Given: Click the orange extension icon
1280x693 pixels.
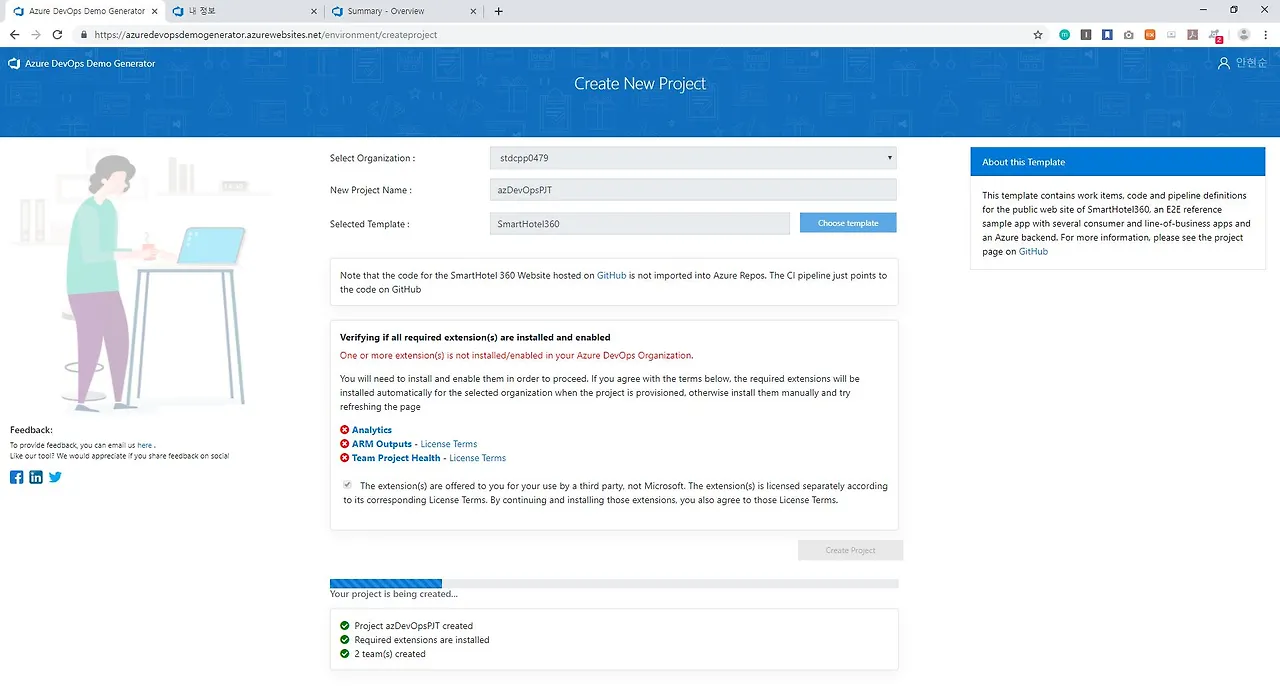Looking at the screenshot, I should tap(1150, 34).
